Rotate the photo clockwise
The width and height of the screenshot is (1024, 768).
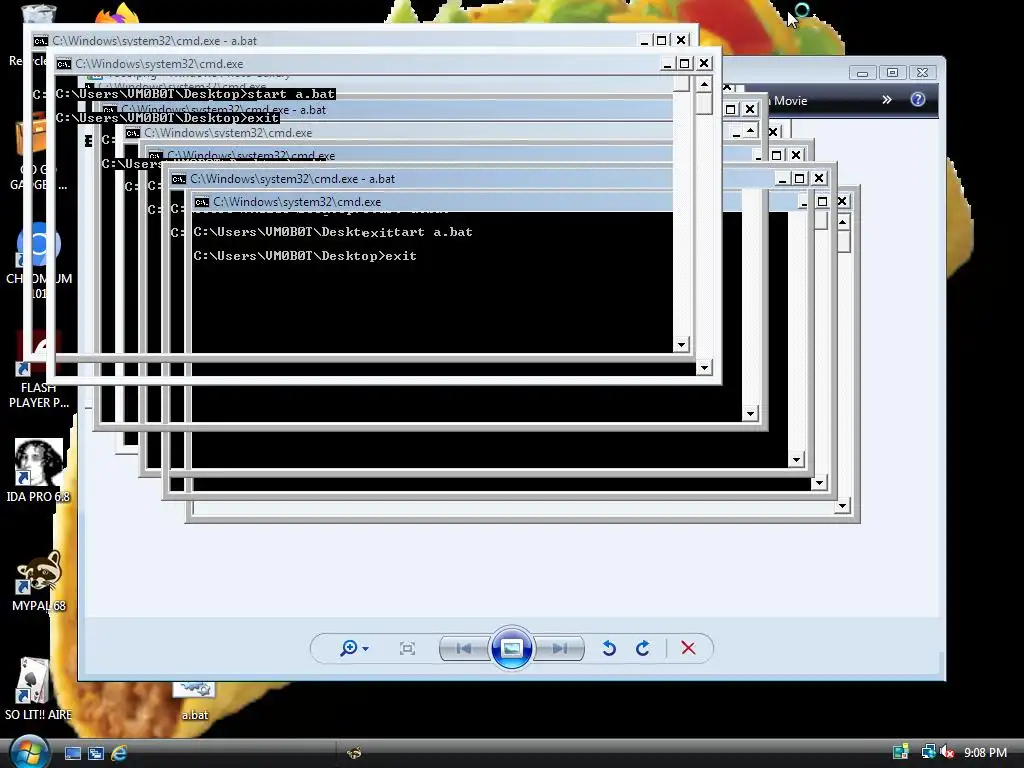(643, 648)
